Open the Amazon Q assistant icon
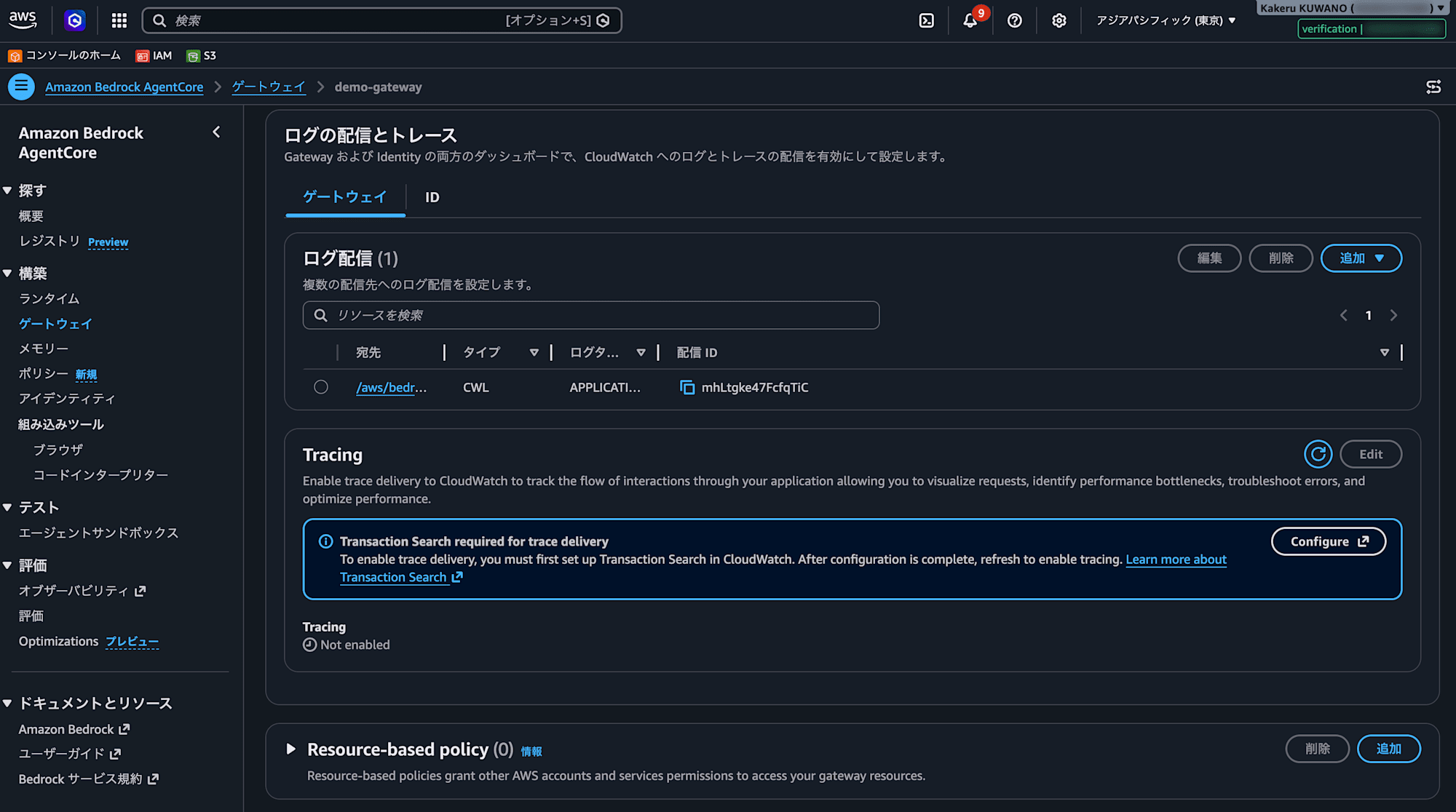This screenshot has width=1456, height=812. click(x=74, y=20)
